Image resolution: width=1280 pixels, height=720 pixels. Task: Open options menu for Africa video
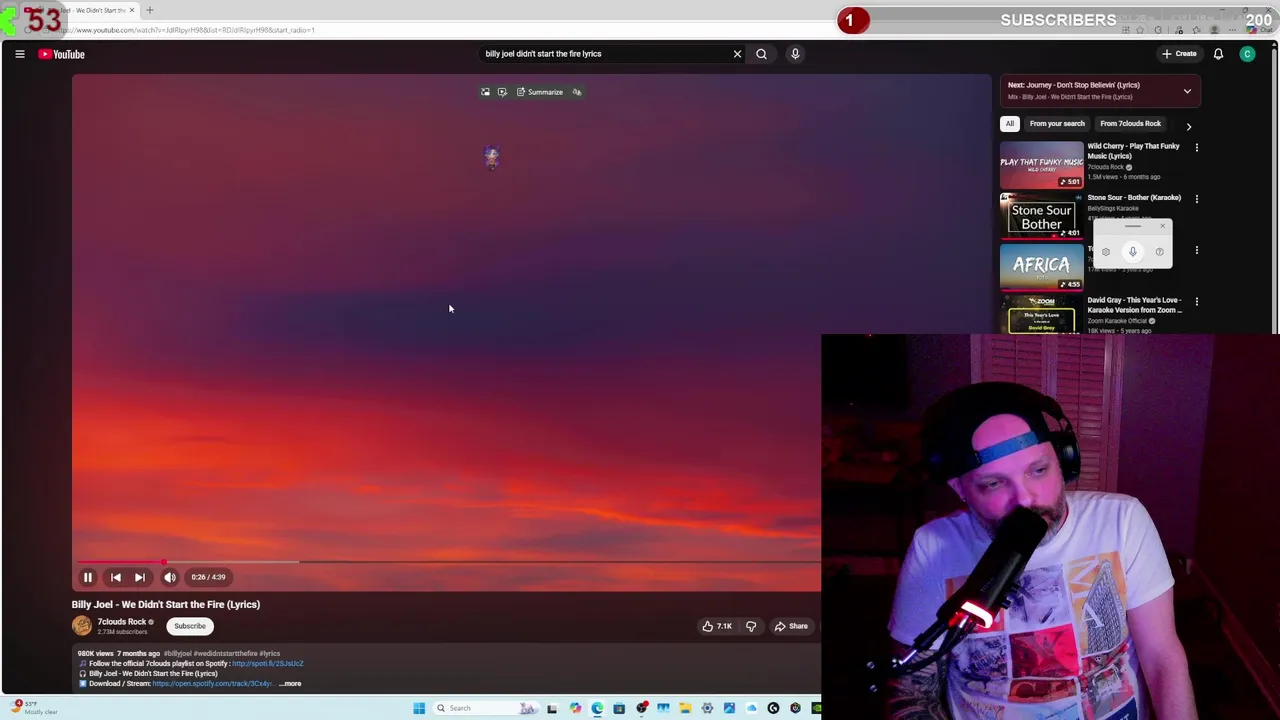click(x=1196, y=250)
